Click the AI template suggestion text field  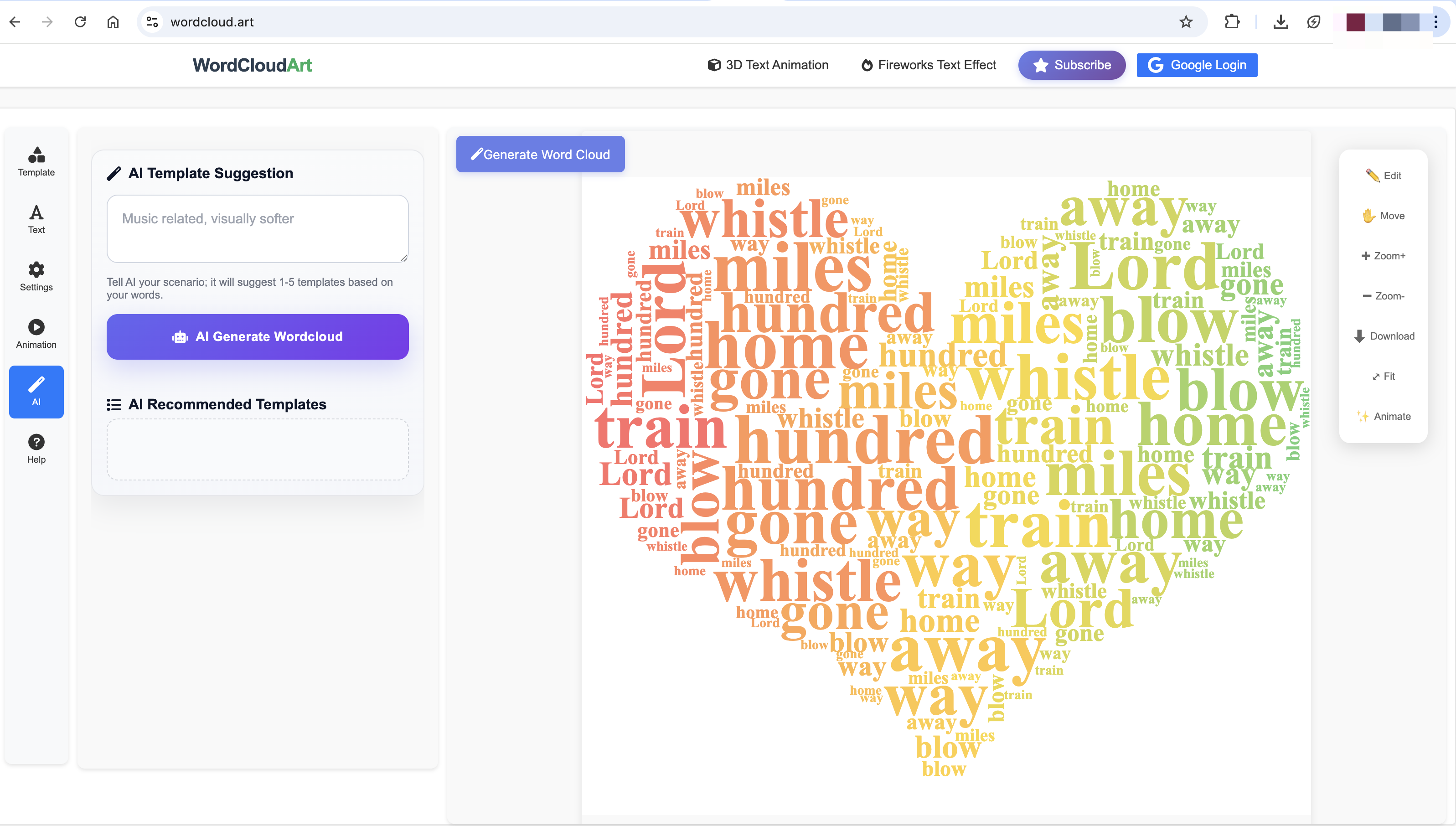(x=257, y=228)
